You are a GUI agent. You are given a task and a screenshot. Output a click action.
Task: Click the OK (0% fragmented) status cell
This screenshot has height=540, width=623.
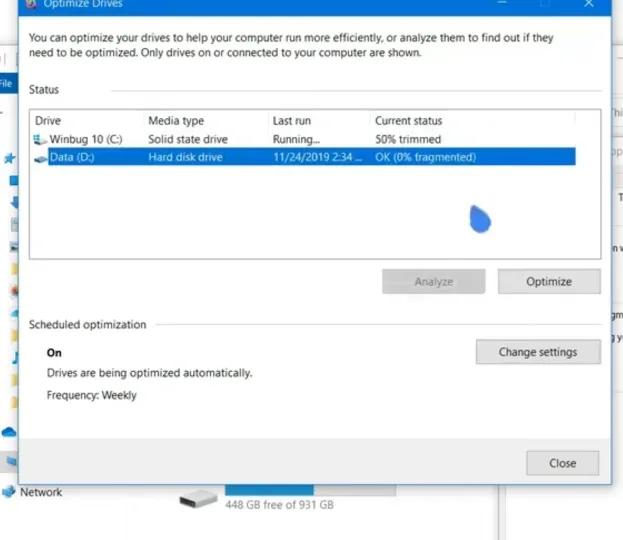coord(426,157)
